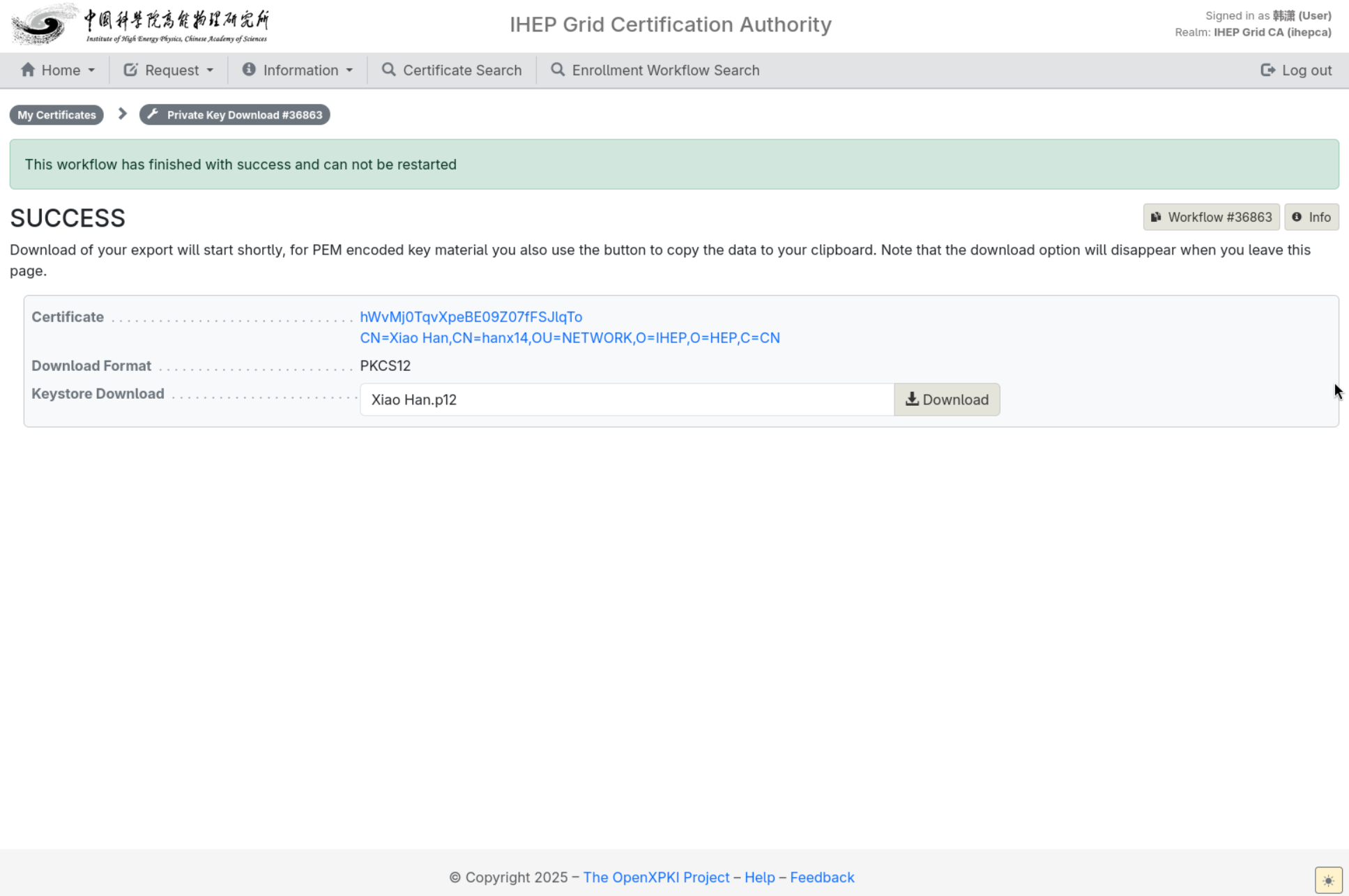Viewport: 1349px width, 896px height.
Task: Expand the Request dropdown menu
Action: 169,70
